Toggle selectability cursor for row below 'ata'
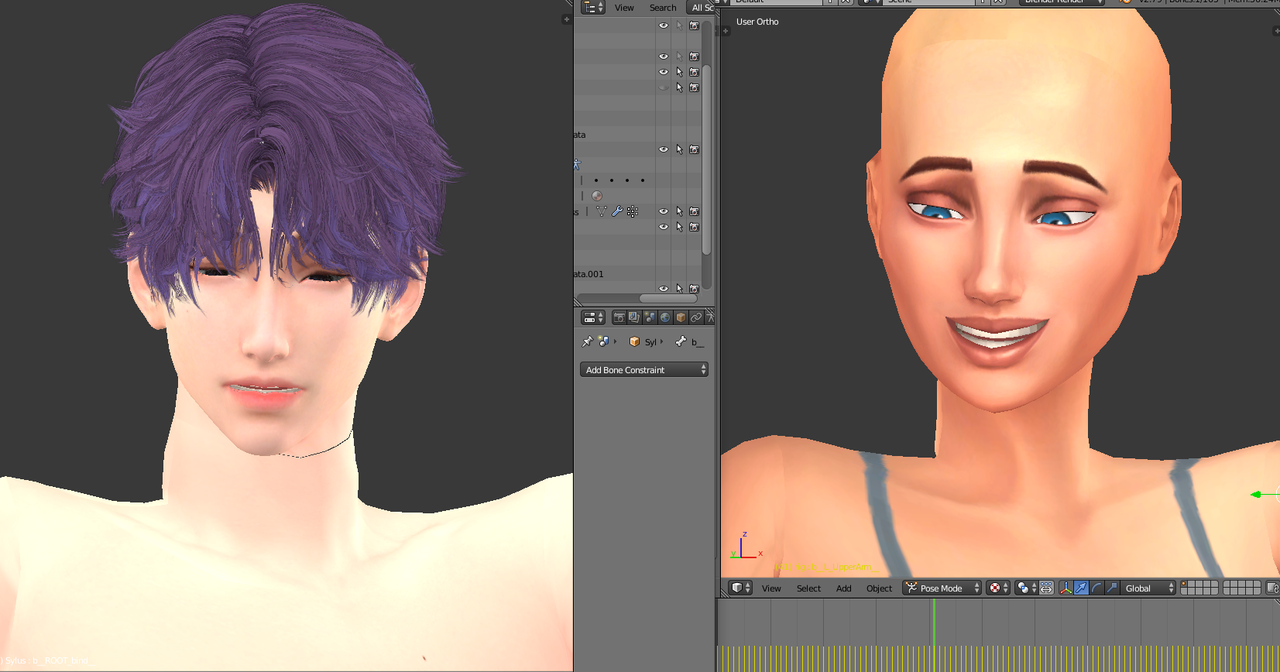 pos(679,150)
